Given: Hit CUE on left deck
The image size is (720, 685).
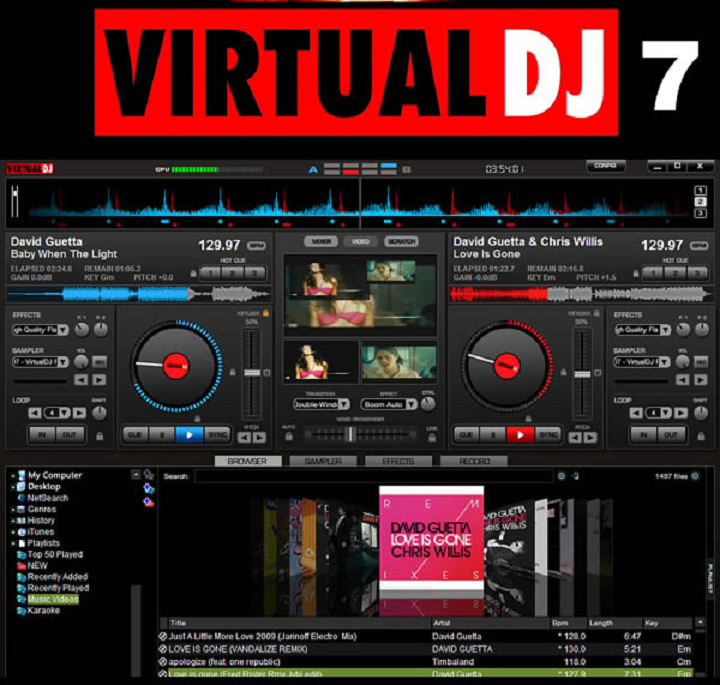Looking at the screenshot, I should click(135, 434).
